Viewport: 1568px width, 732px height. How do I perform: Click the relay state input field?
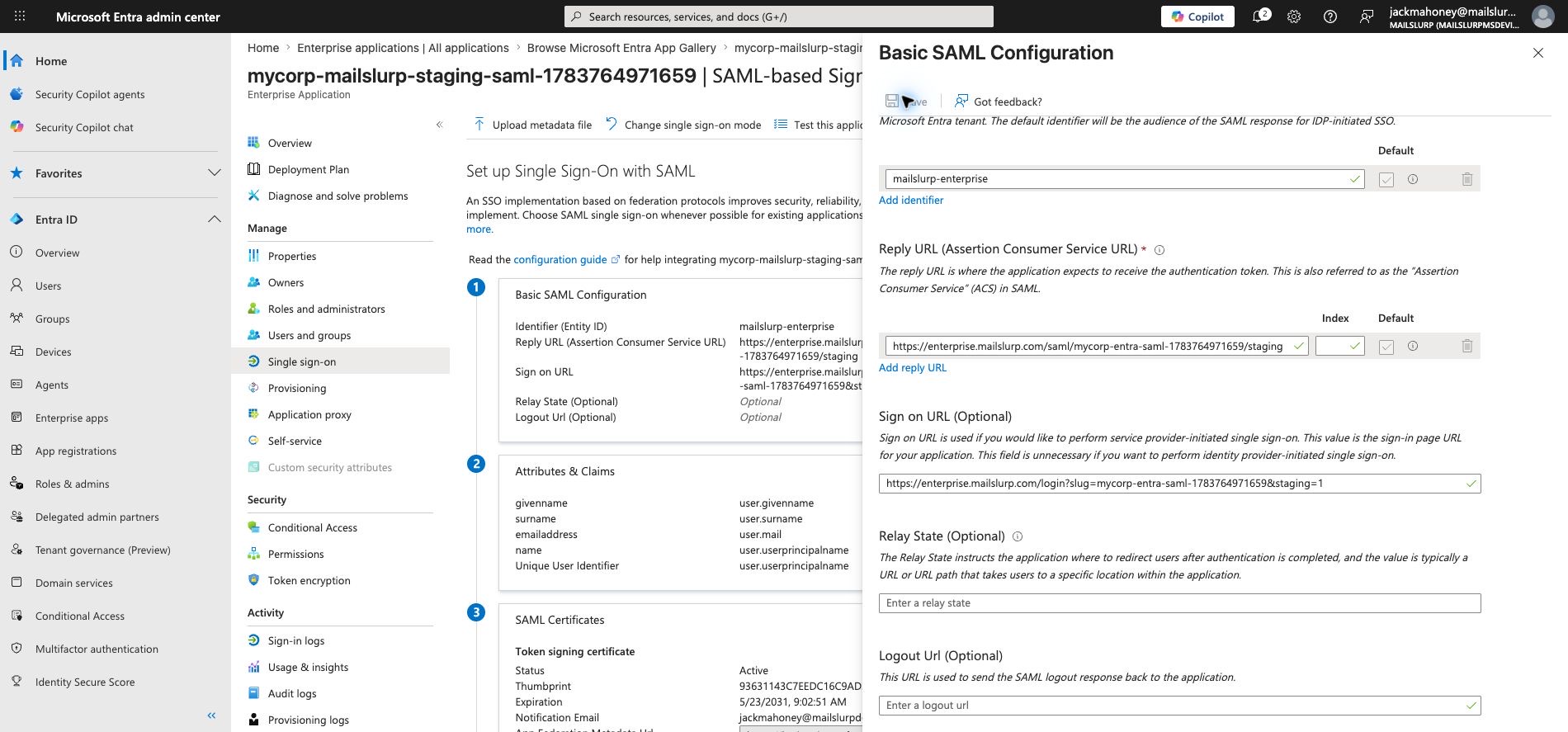[x=1179, y=603]
